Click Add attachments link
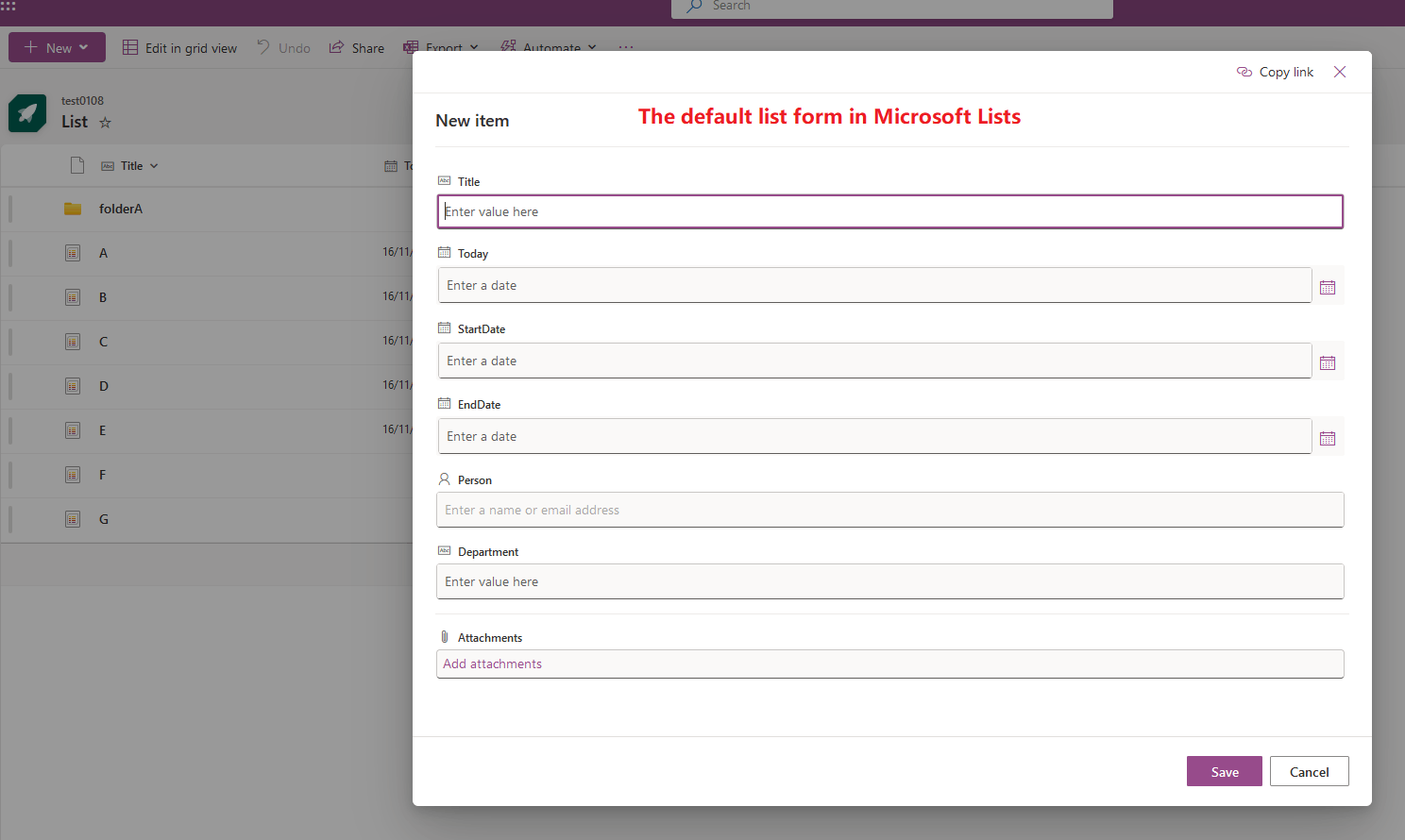Screen dimensions: 1405x840 coord(493,664)
